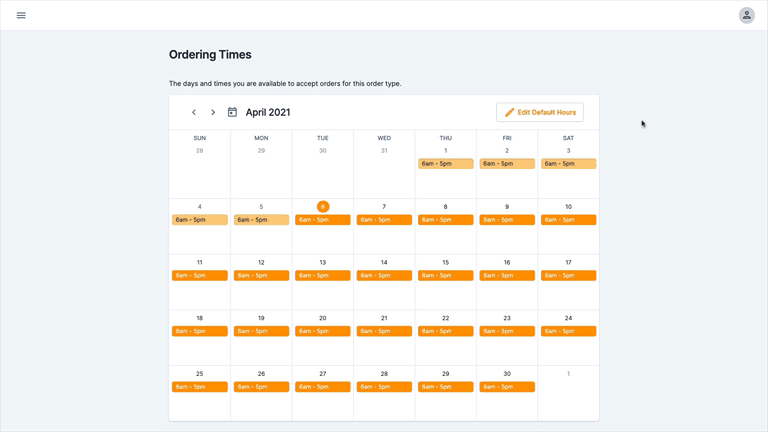Open the 6am - 5pm hours on April 8

pos(446,220)
